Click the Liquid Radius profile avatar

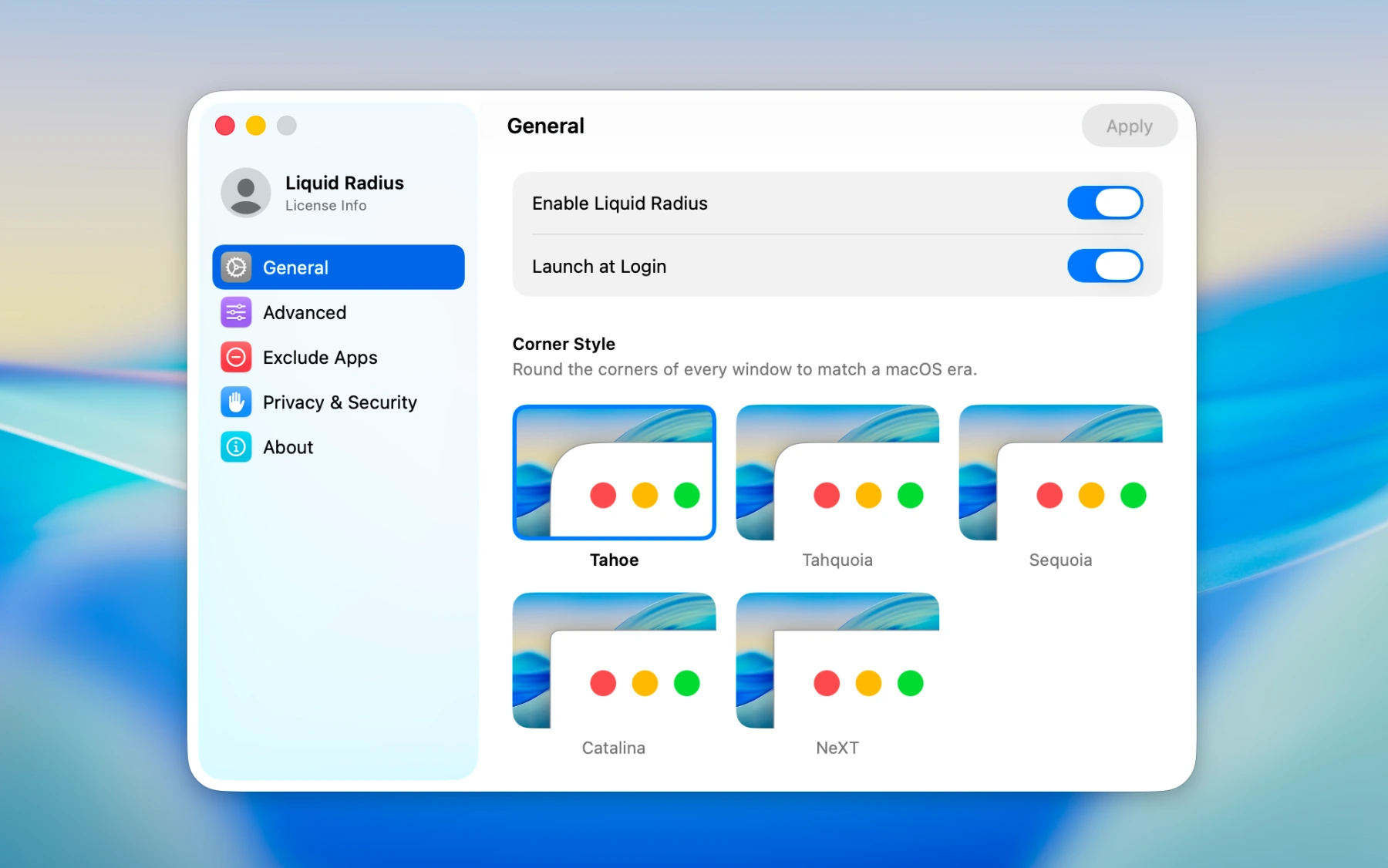[246, 192]
